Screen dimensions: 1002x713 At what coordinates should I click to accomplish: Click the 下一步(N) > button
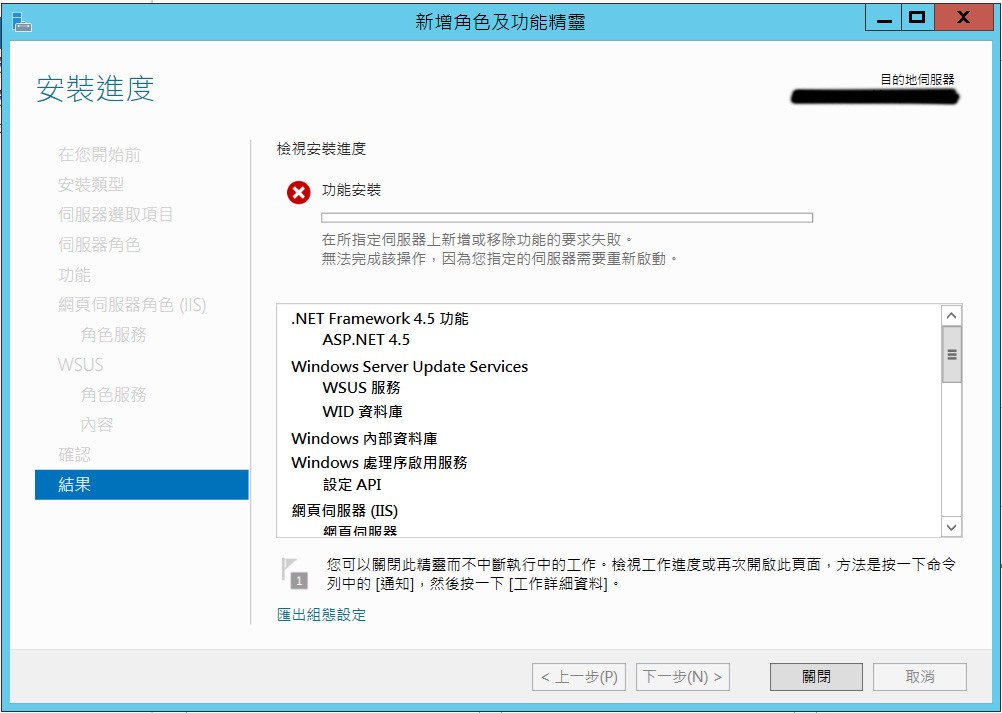point(682,677)
